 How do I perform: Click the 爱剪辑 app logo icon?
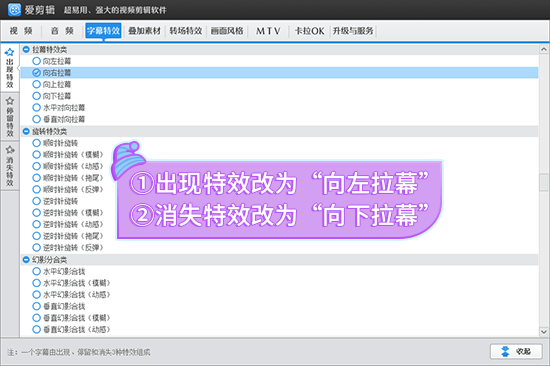point(14,9)
